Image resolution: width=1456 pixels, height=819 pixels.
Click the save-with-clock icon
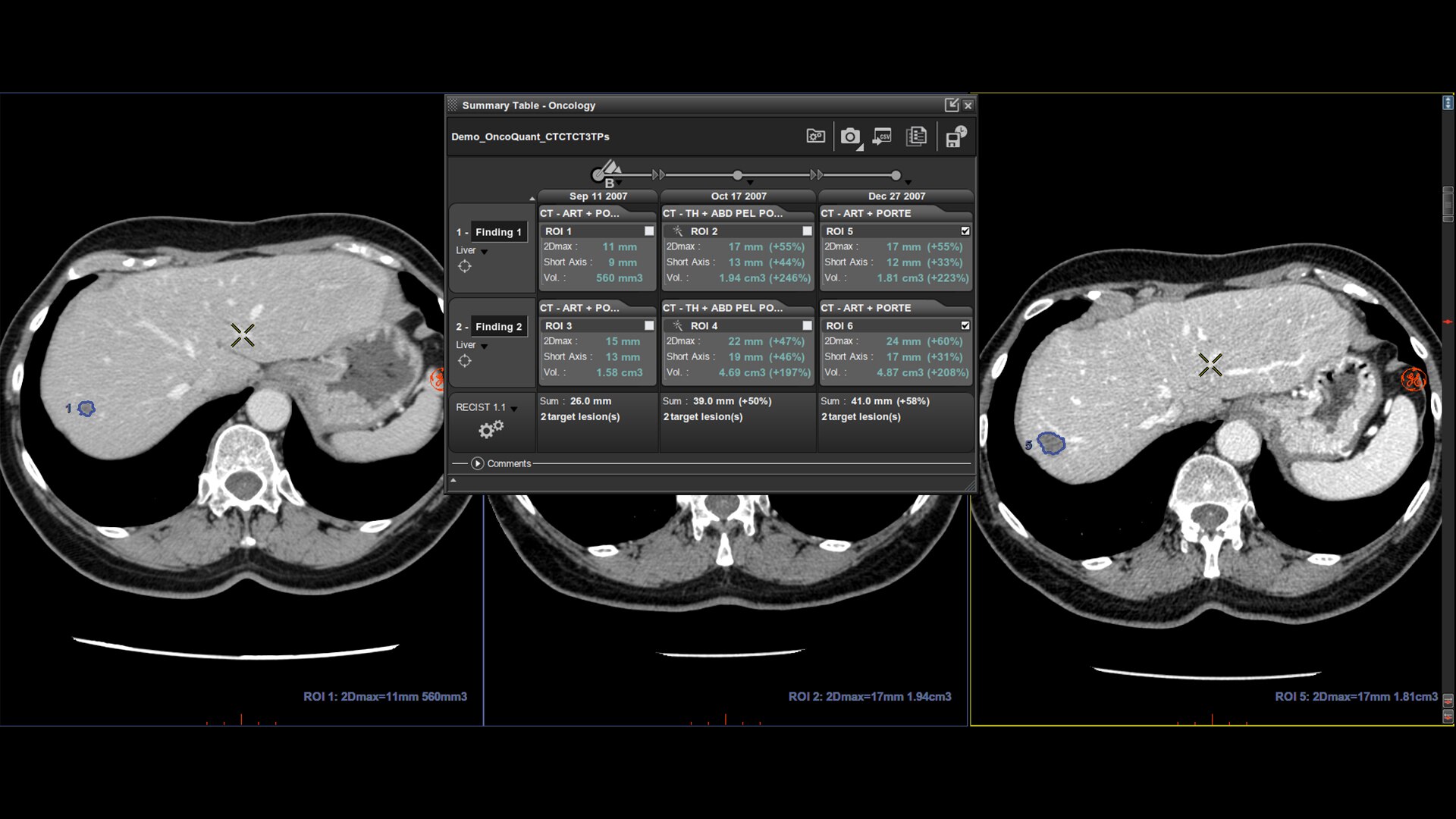pyautogui.click(x=955, y=136)
